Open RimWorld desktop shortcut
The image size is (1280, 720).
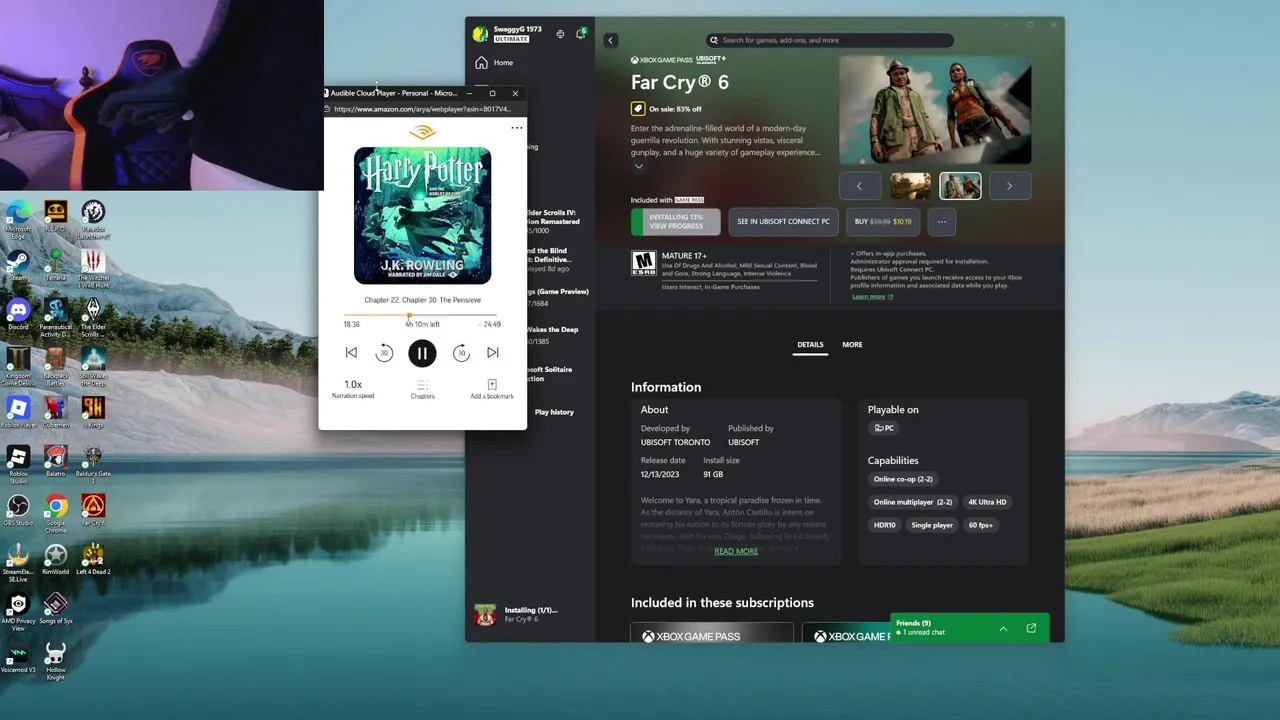(55, 560)
